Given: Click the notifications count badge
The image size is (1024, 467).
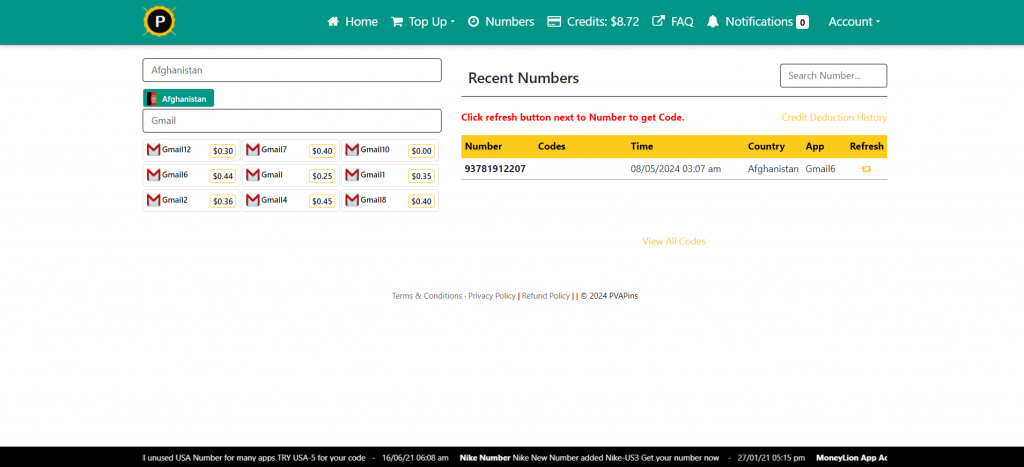Looking at the screenshot, I should coord(802,22).
